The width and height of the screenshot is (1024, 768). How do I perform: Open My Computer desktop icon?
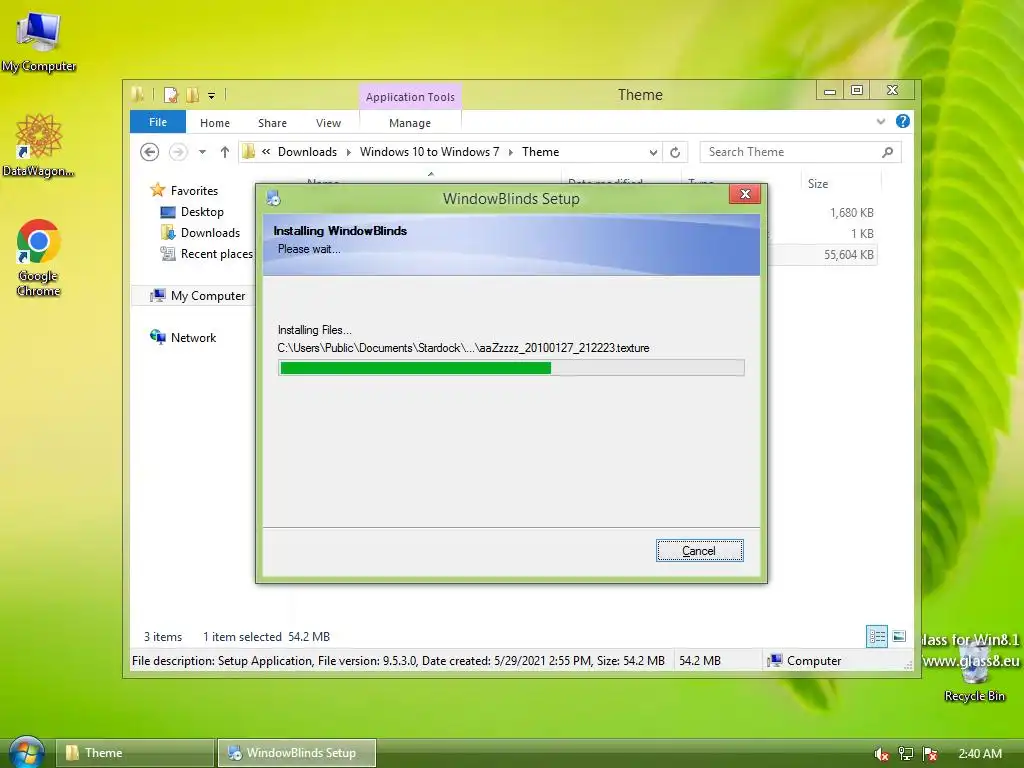pyautogui.click(x=39, y=40)
